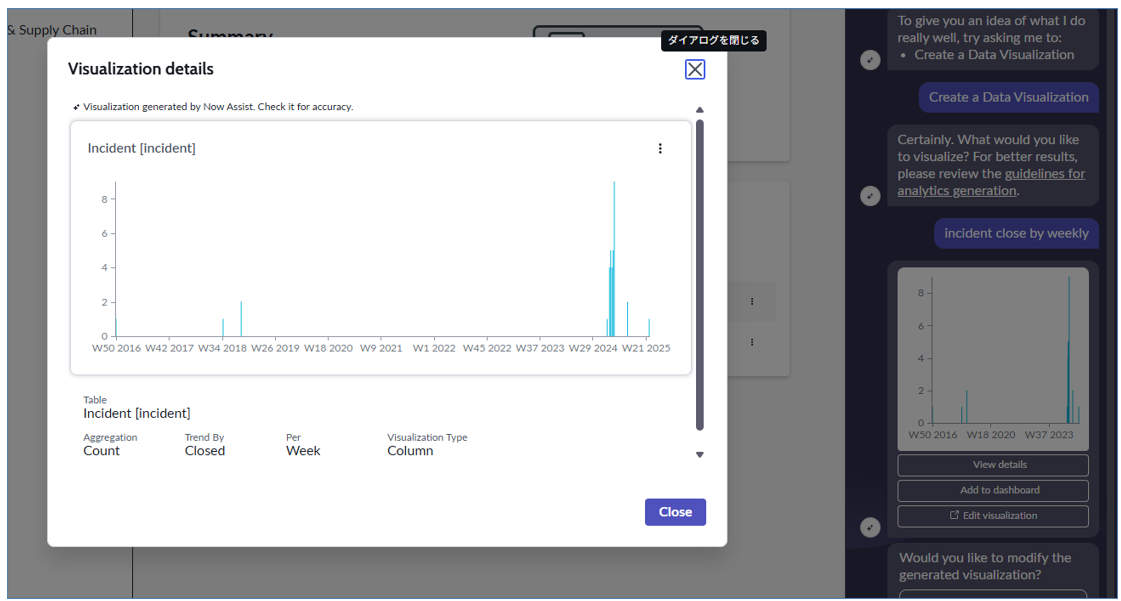Click the tallest column bar in chart
This screenshot has width=1121, height=601.
tap(614, 259)
